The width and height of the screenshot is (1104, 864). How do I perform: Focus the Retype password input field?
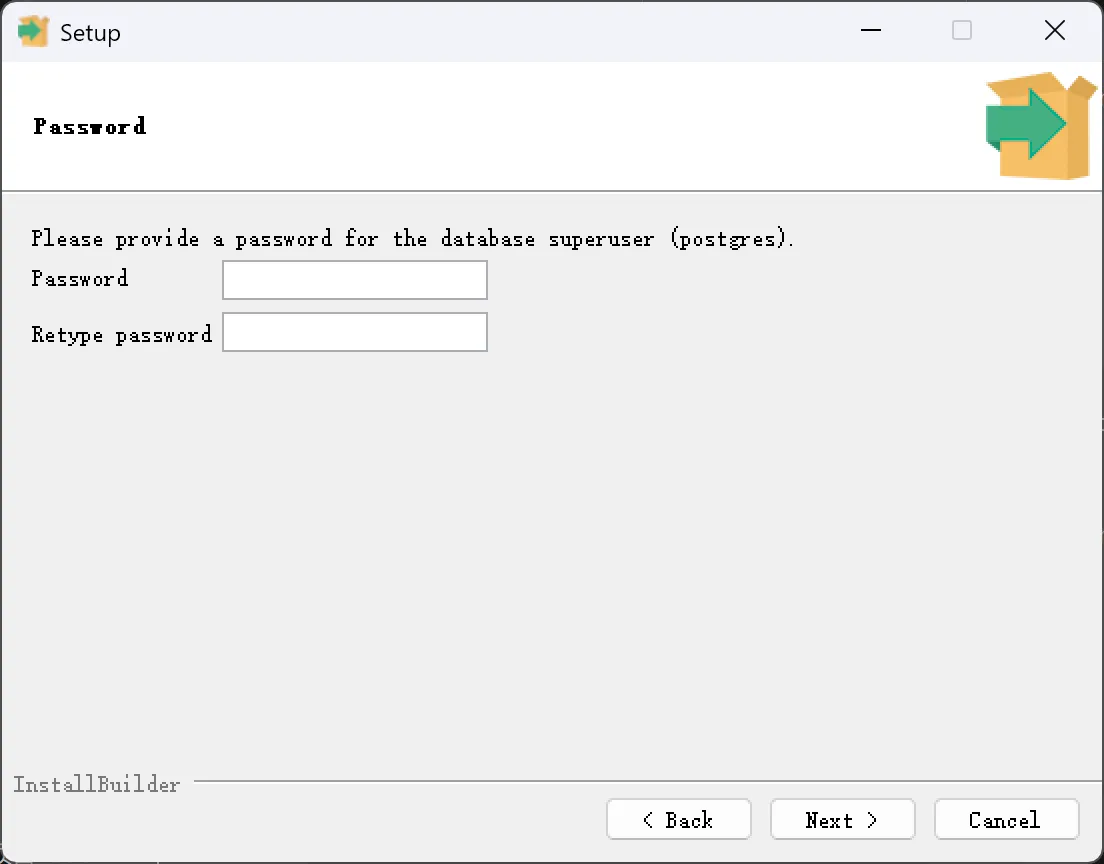(355, 332)
